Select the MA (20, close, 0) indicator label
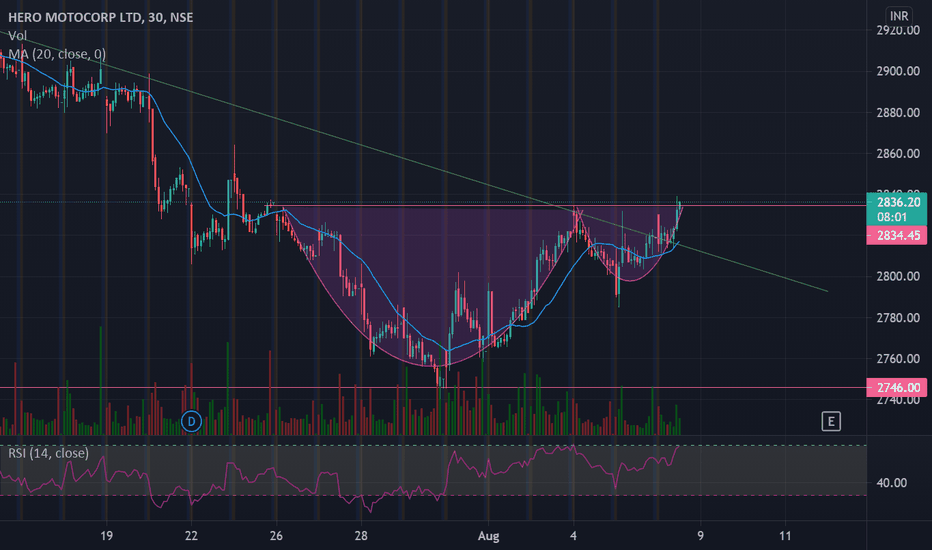 point(57,54)
